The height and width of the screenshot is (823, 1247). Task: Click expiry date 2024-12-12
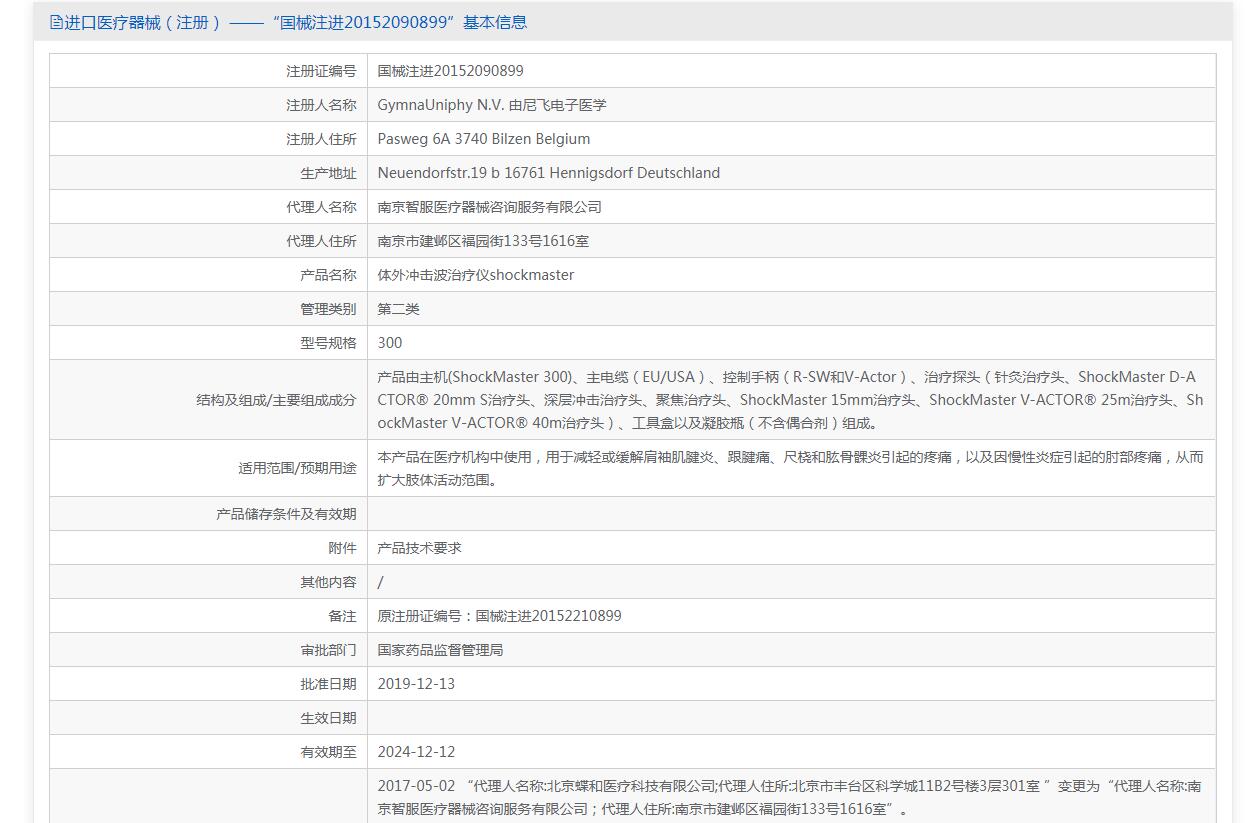tap(416, 752)
